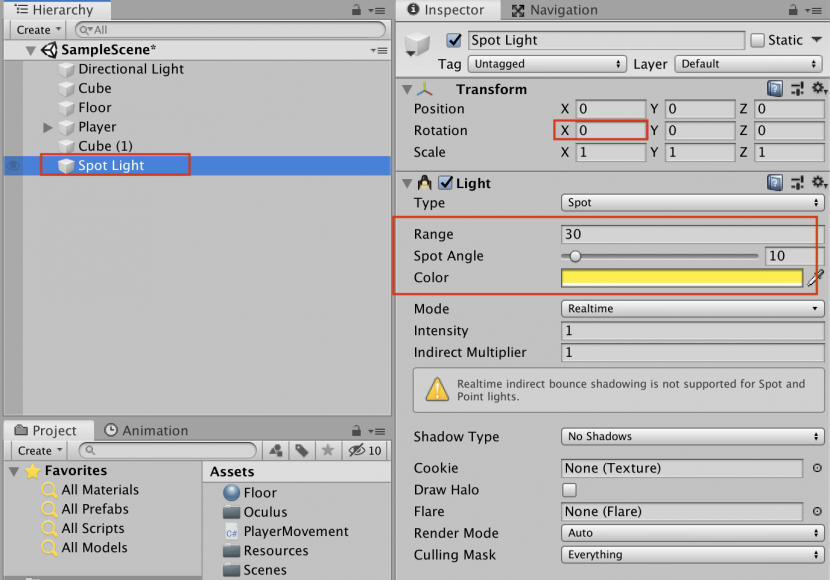This screenshot has width=830, height=580.
Task: Click the Create button in the Project panel
Action: tap(36, 450)
